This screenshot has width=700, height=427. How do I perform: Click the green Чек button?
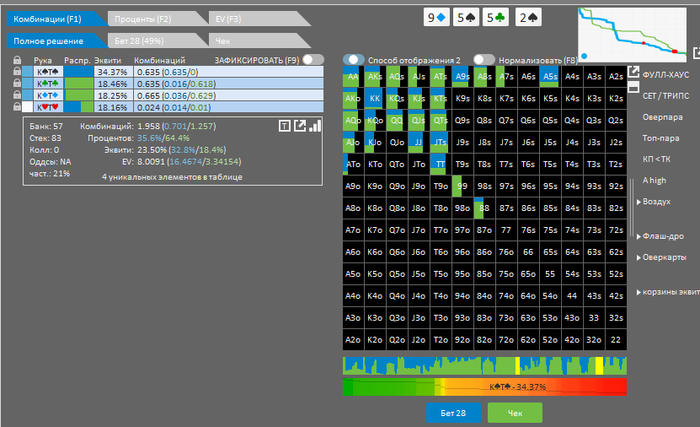[x=515, y=413]
